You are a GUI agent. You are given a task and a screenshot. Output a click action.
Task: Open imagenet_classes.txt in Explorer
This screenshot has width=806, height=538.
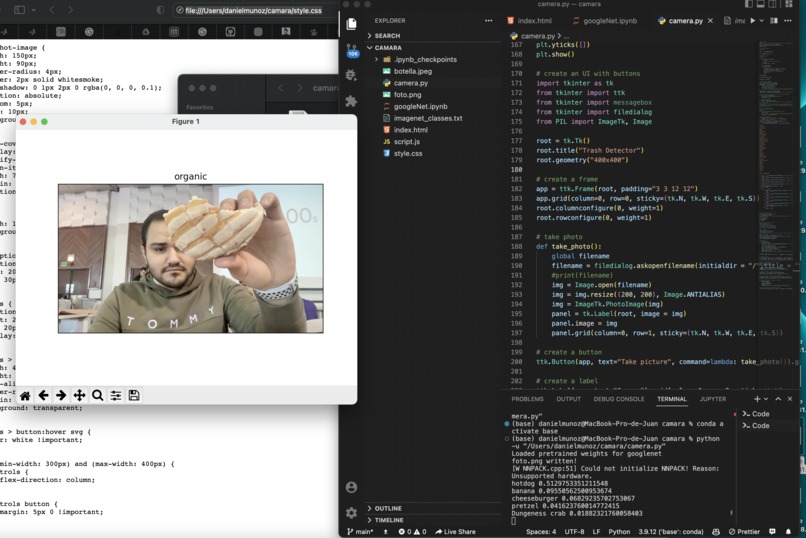(433, 118)
